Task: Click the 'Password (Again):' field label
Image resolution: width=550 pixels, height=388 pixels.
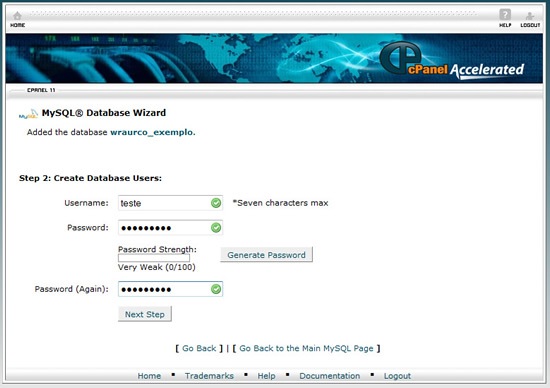Action: [x=72, y=289]
